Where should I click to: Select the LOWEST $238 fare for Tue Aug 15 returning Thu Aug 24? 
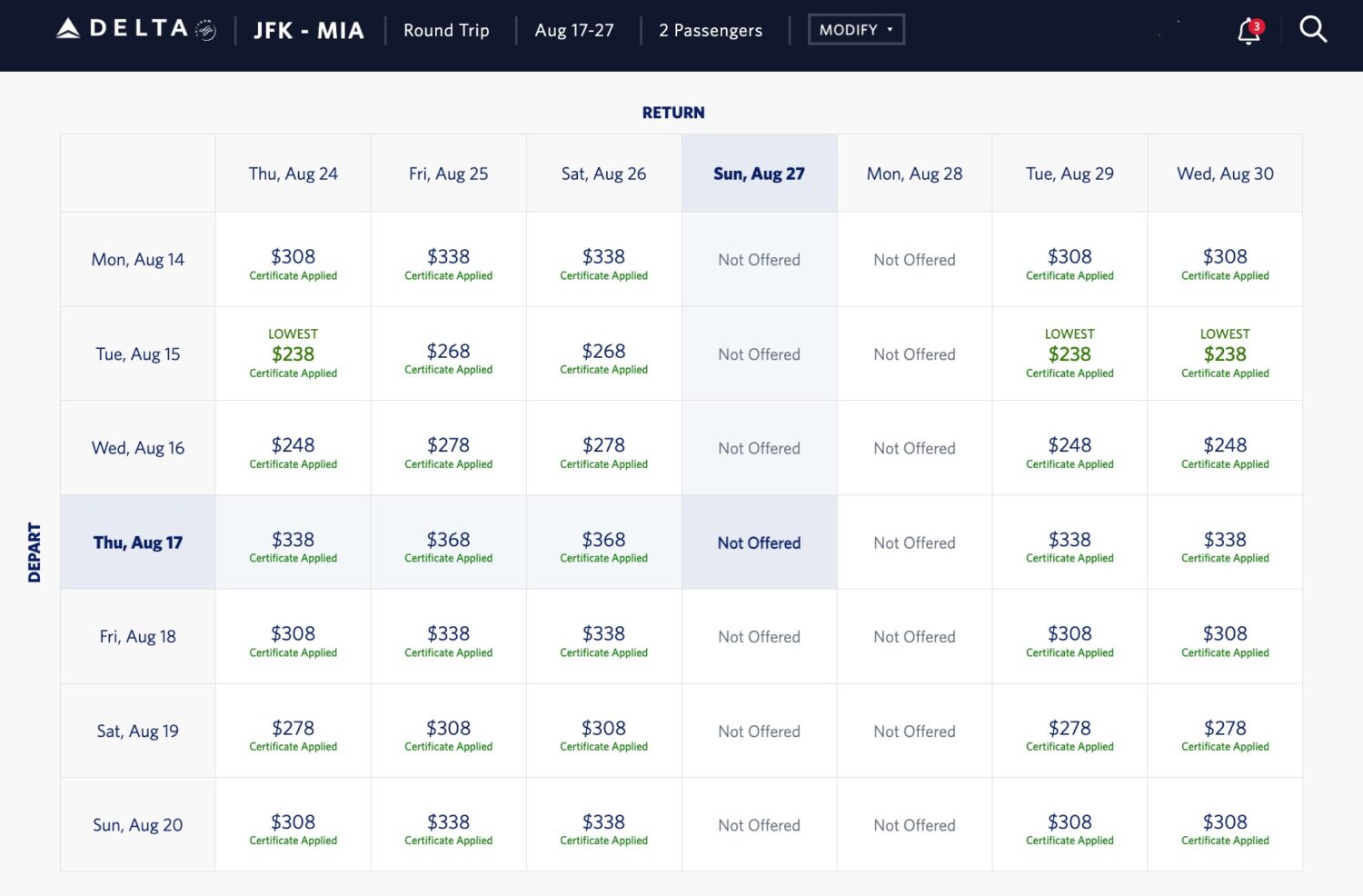tap(293, 353)
